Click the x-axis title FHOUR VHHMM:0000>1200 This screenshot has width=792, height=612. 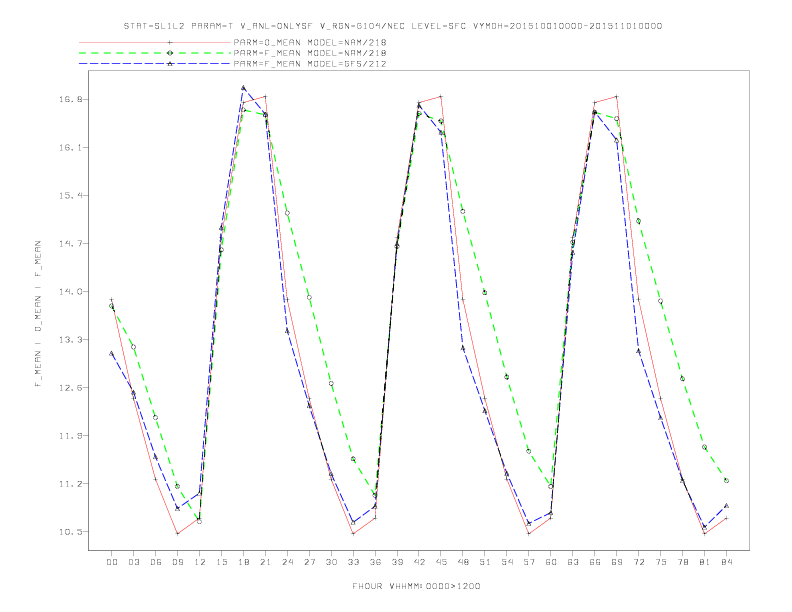(x=416, y=586)
